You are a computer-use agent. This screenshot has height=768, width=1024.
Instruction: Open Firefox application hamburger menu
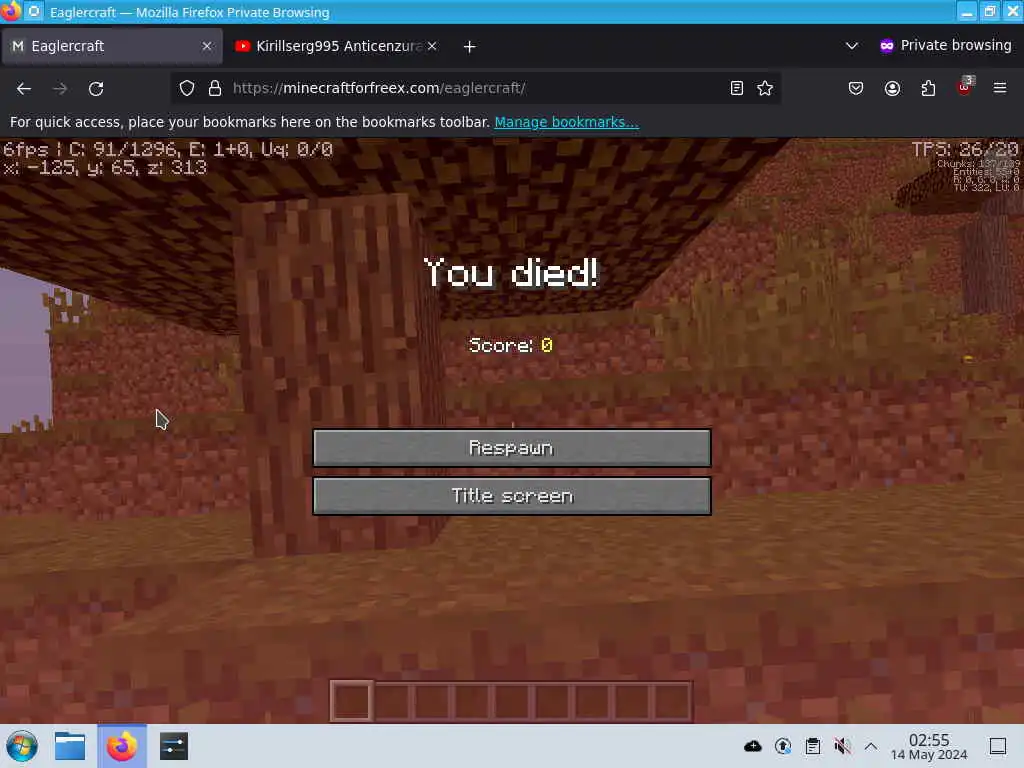tap(1000, 88)
